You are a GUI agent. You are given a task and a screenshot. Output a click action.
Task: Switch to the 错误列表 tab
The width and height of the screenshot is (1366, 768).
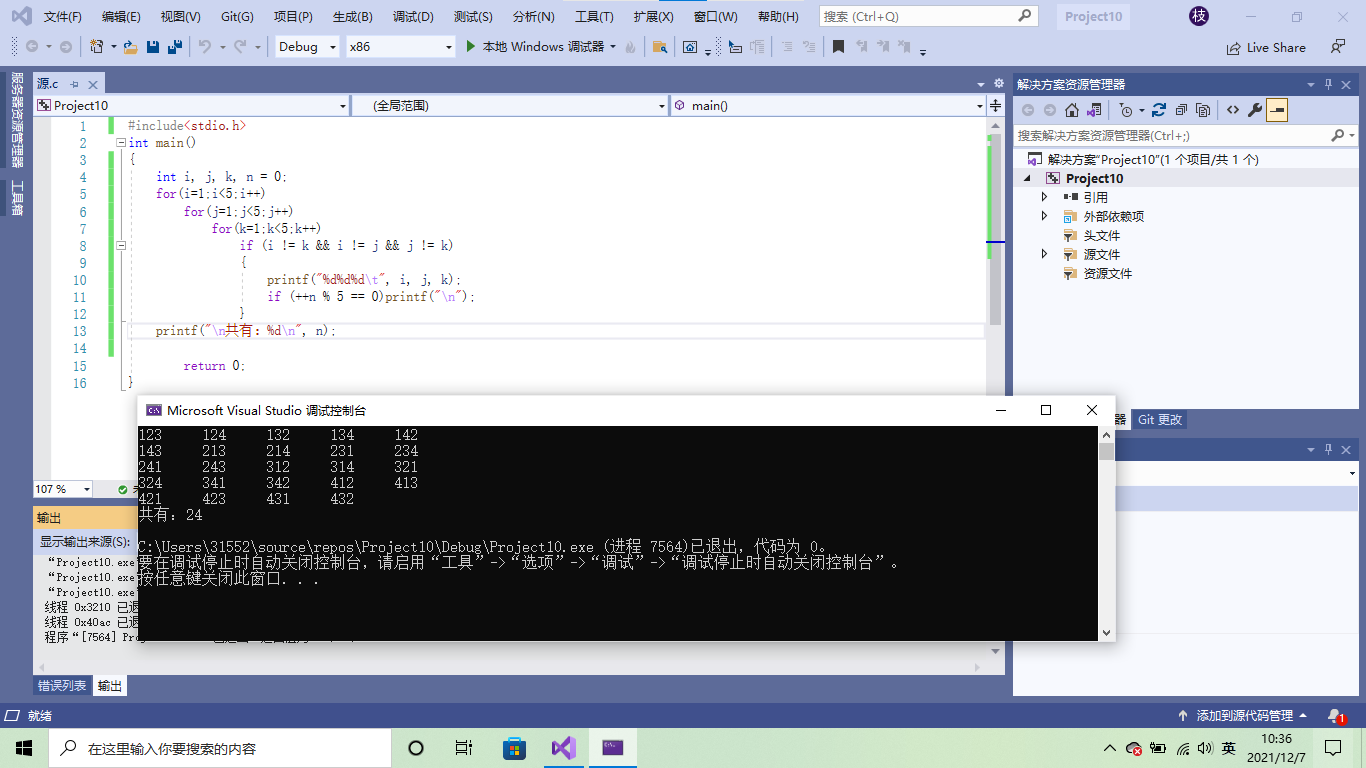click(62, 686)
